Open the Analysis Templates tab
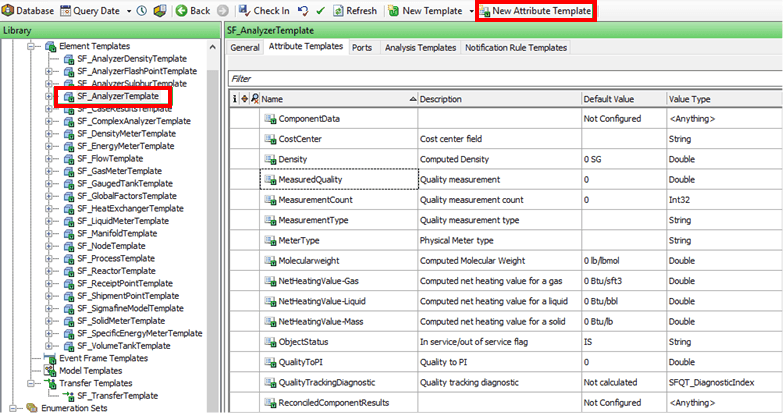The width and height of the screenshot is (783, 413). click(420, 47)
